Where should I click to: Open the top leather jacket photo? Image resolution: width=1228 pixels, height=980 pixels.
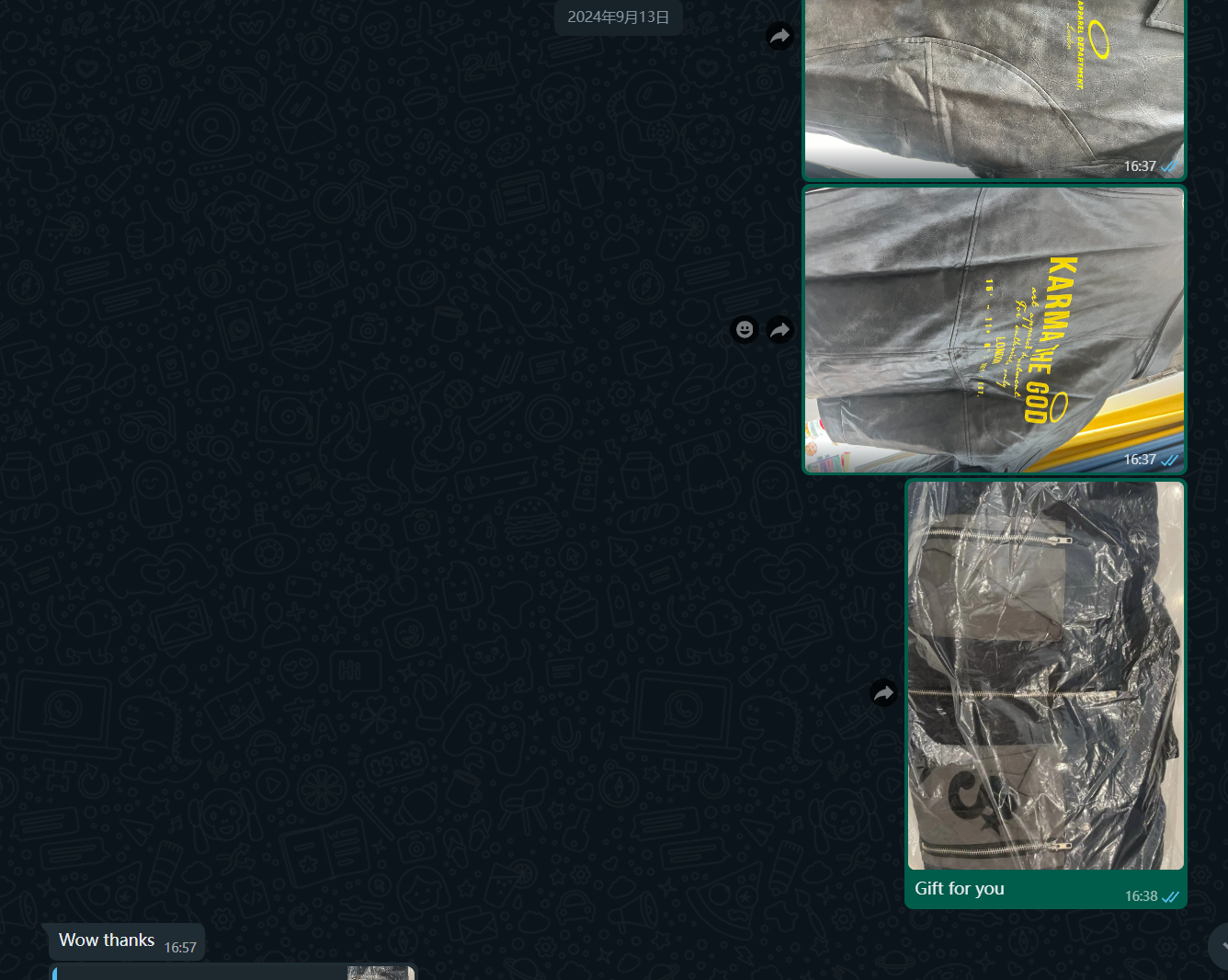pos(995,89)
